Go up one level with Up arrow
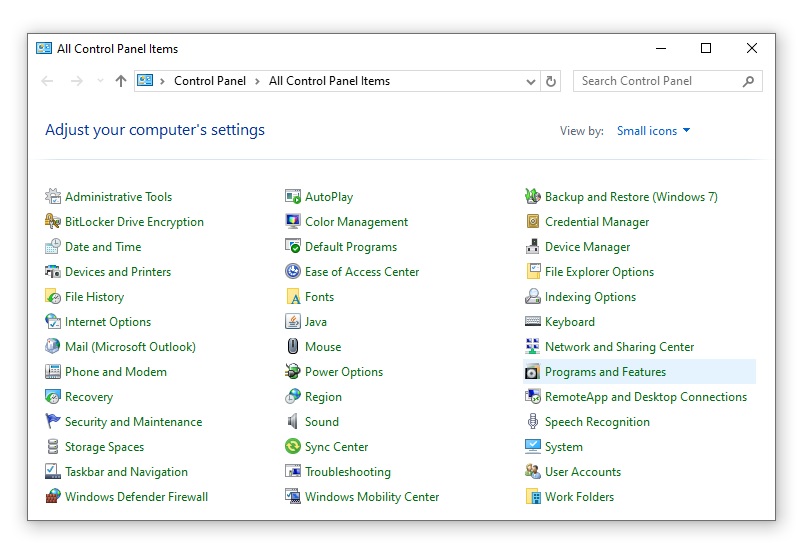Image resolution: width=807 pixels, height=555 pixels. pos(121,81)
